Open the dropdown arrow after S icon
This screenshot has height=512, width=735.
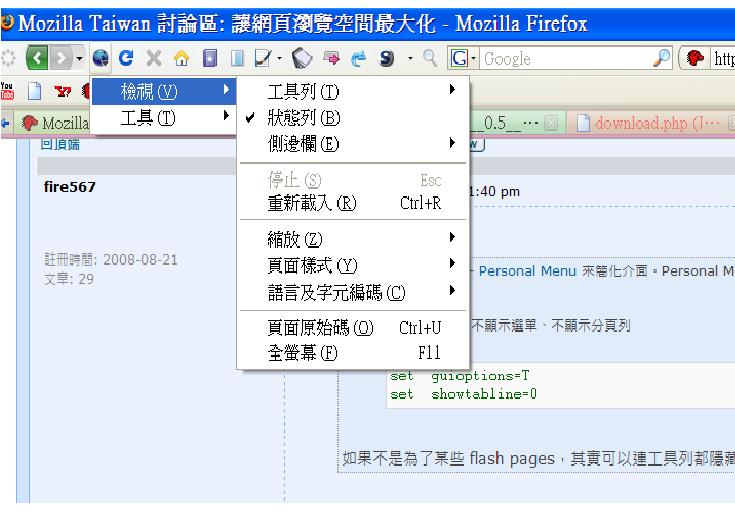410,59
